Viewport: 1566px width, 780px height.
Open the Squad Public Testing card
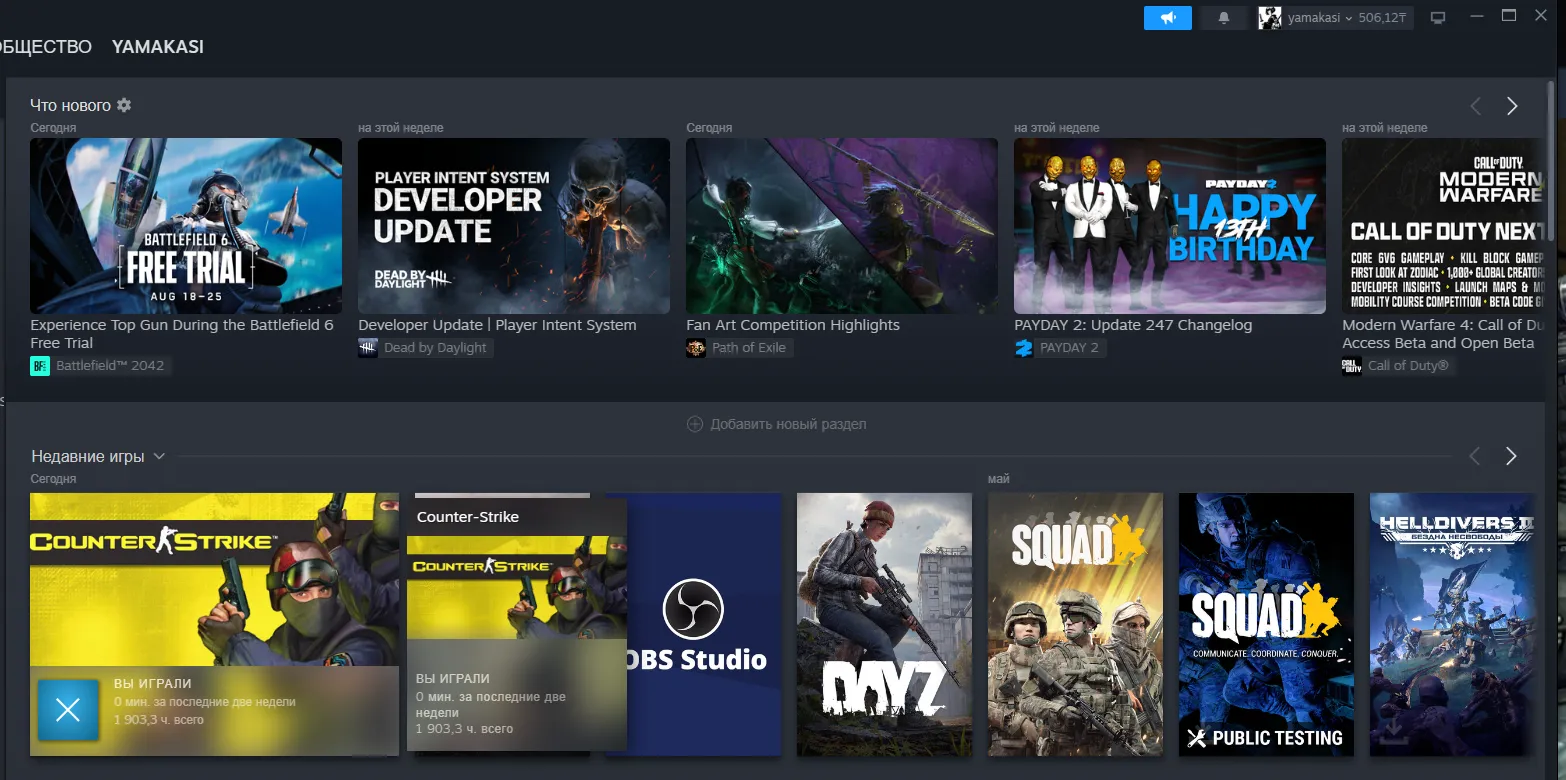1266,624
